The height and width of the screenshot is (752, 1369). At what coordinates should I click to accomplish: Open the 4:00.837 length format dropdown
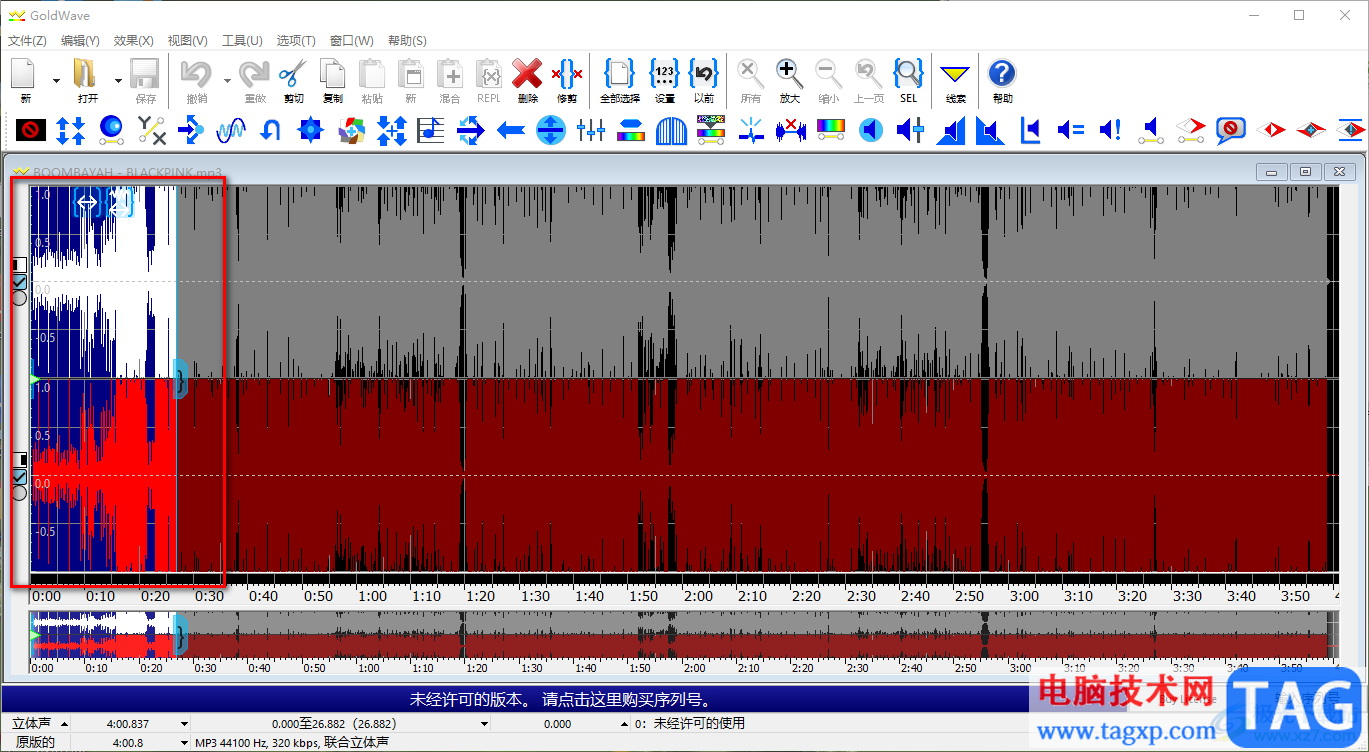pyautogui.click(x=183, y=723)
